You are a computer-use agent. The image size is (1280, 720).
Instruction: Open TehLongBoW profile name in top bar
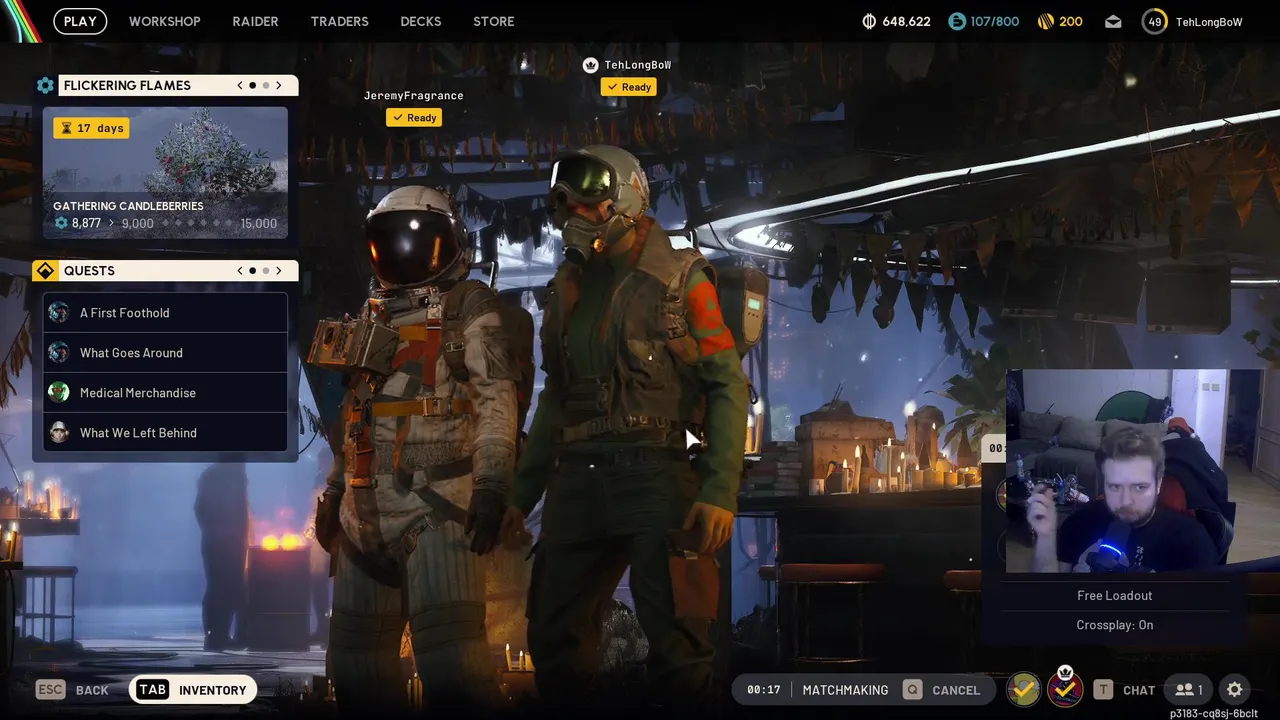pos(1208,22)
